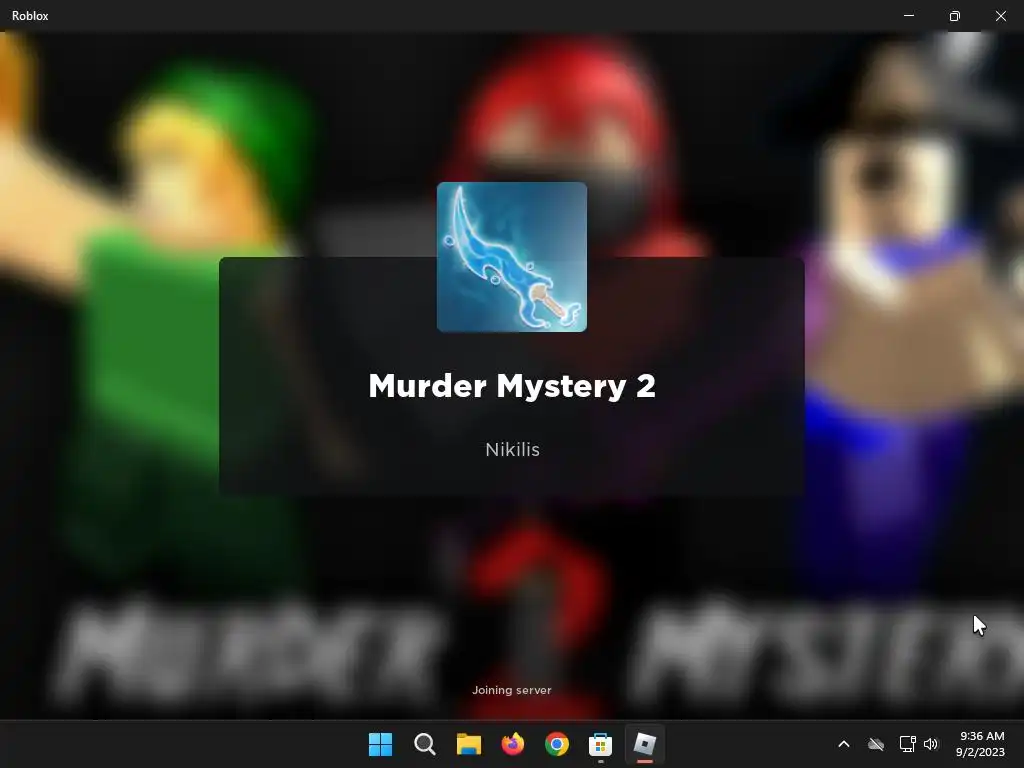Minimize the Roblox window
This screenshot has width=1024, height=768.
[x=908, y=16]
